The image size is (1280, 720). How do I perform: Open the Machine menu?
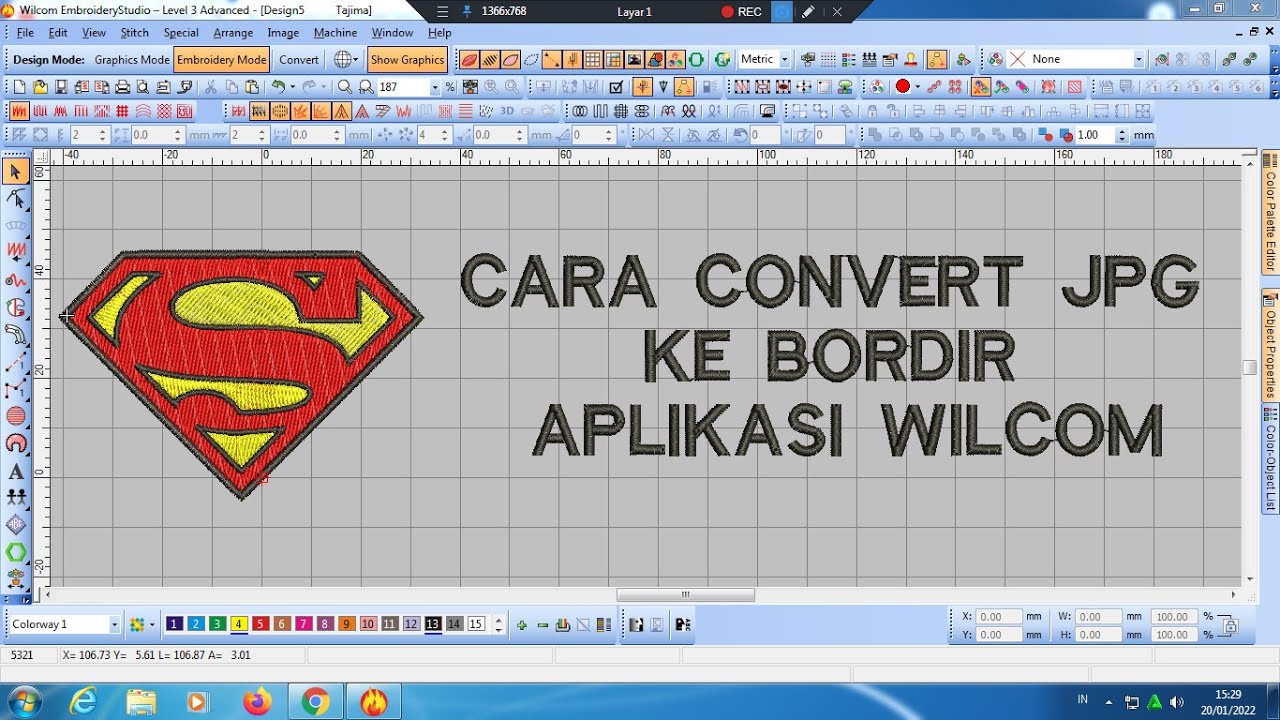335,33
